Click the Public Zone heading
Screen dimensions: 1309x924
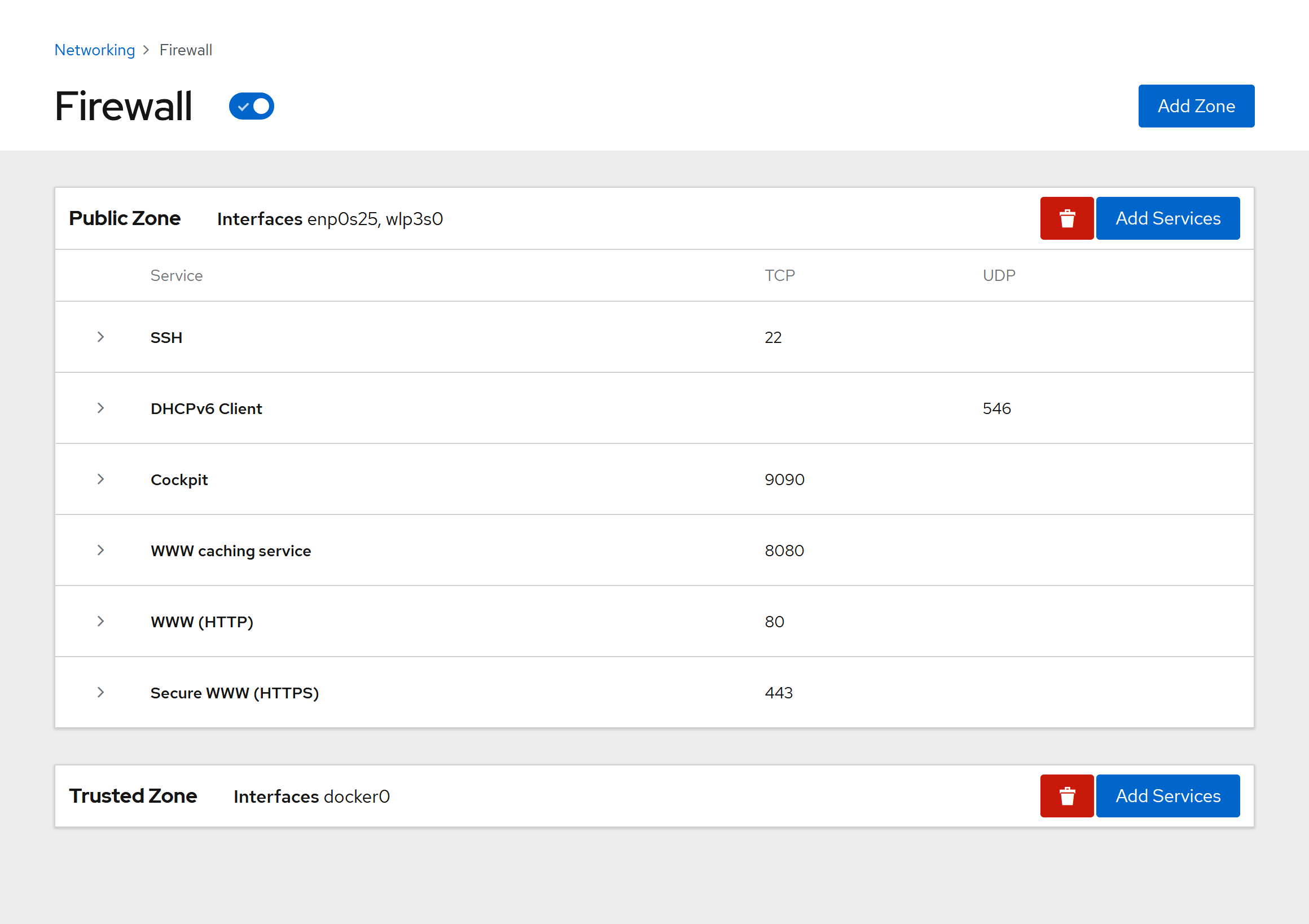tap(124, 218)
